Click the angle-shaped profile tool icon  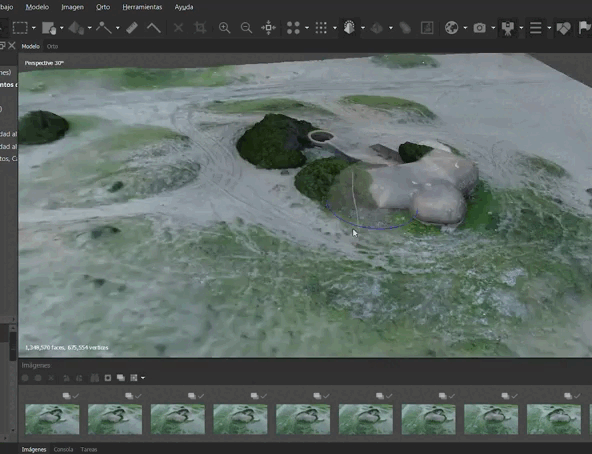[153, 28]
